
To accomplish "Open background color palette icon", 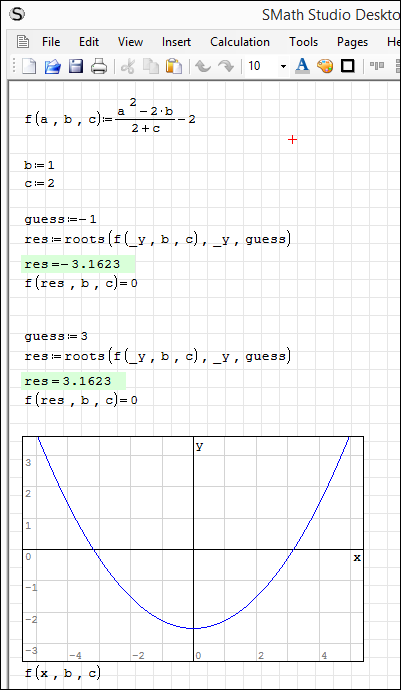I will [x=325, y=66].
